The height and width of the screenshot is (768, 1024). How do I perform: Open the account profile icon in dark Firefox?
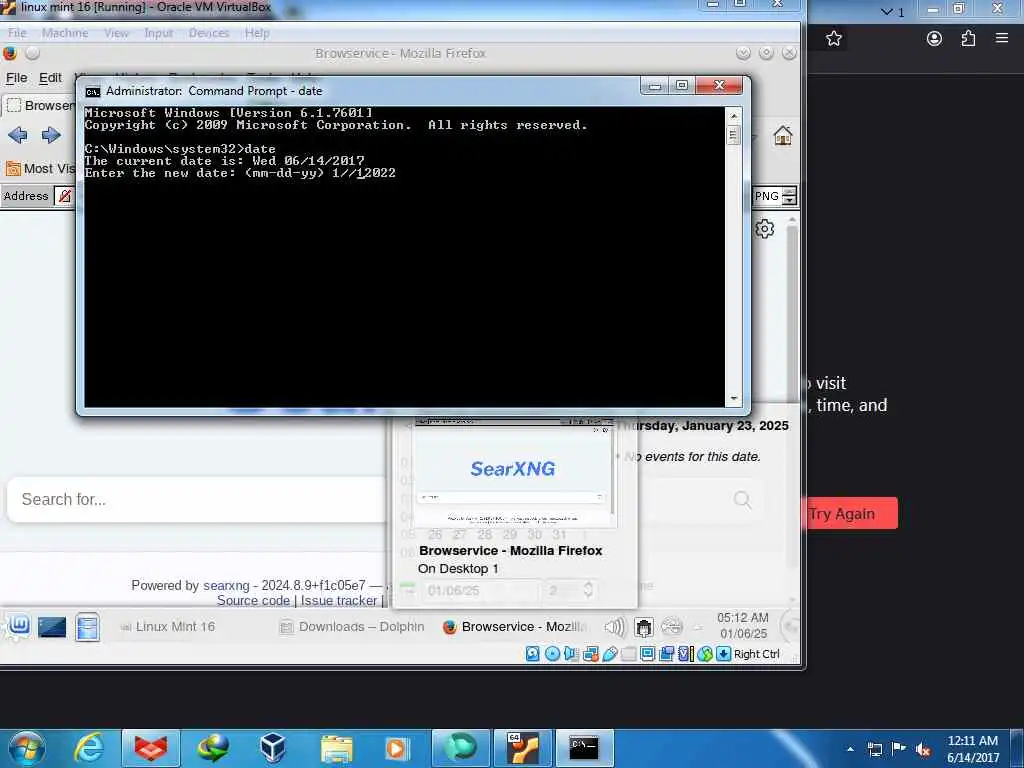coord(935,39)
